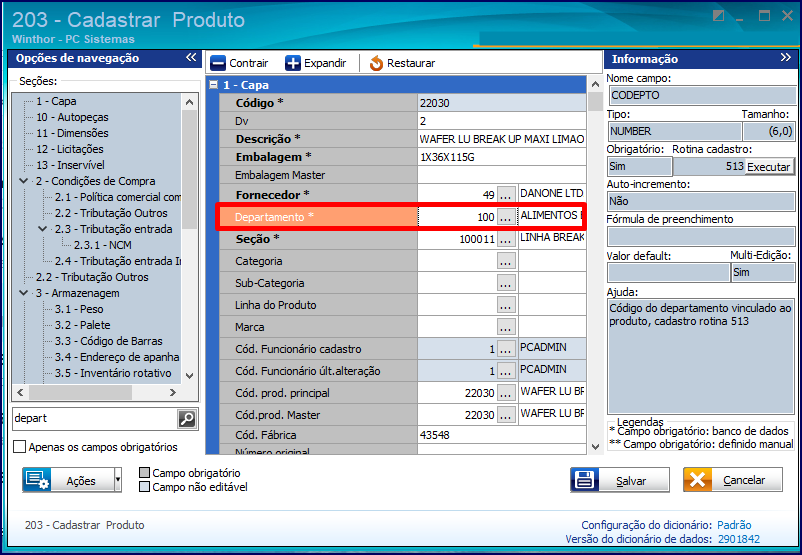Select '3.5 - Inventário rotativo' tree item
This screenshot has width=802, height=555.
pos(113,373)
